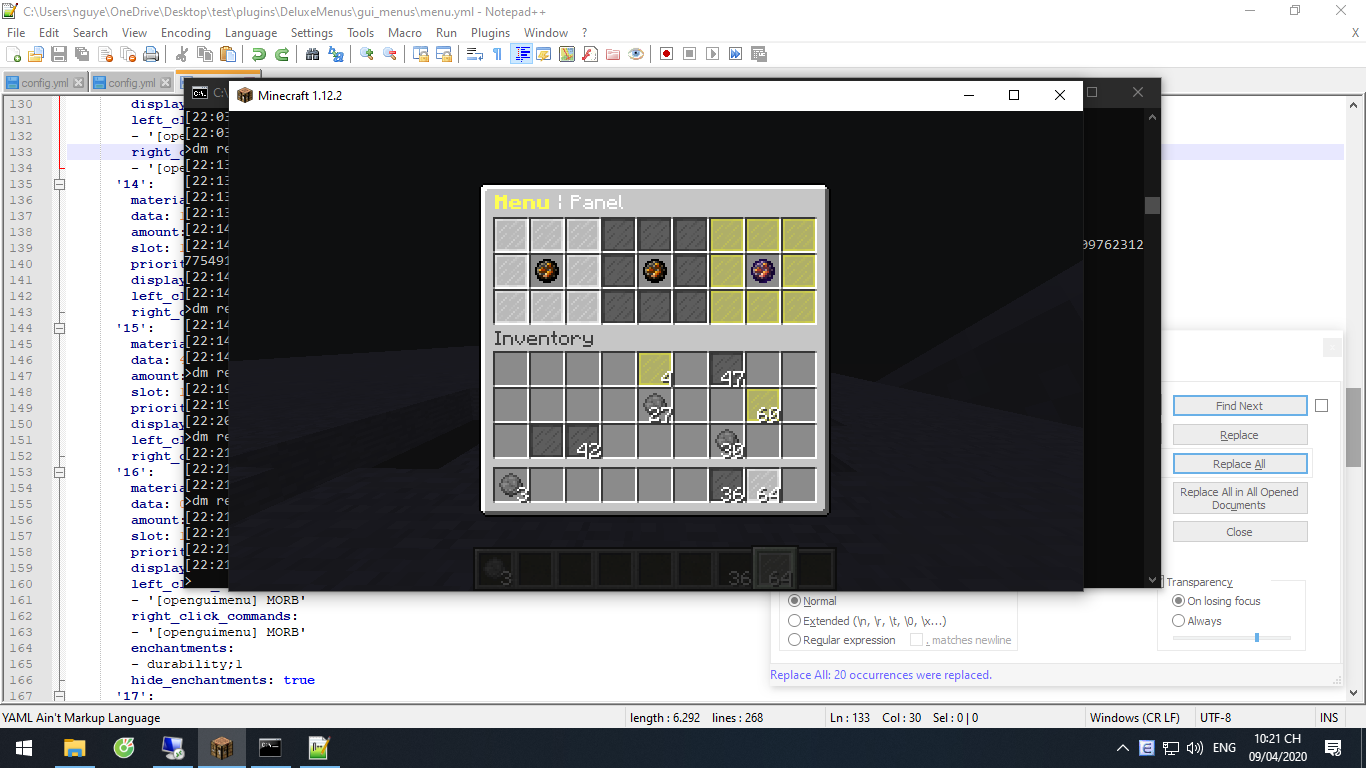Collapse the fold at line 167

pos(59,696)
